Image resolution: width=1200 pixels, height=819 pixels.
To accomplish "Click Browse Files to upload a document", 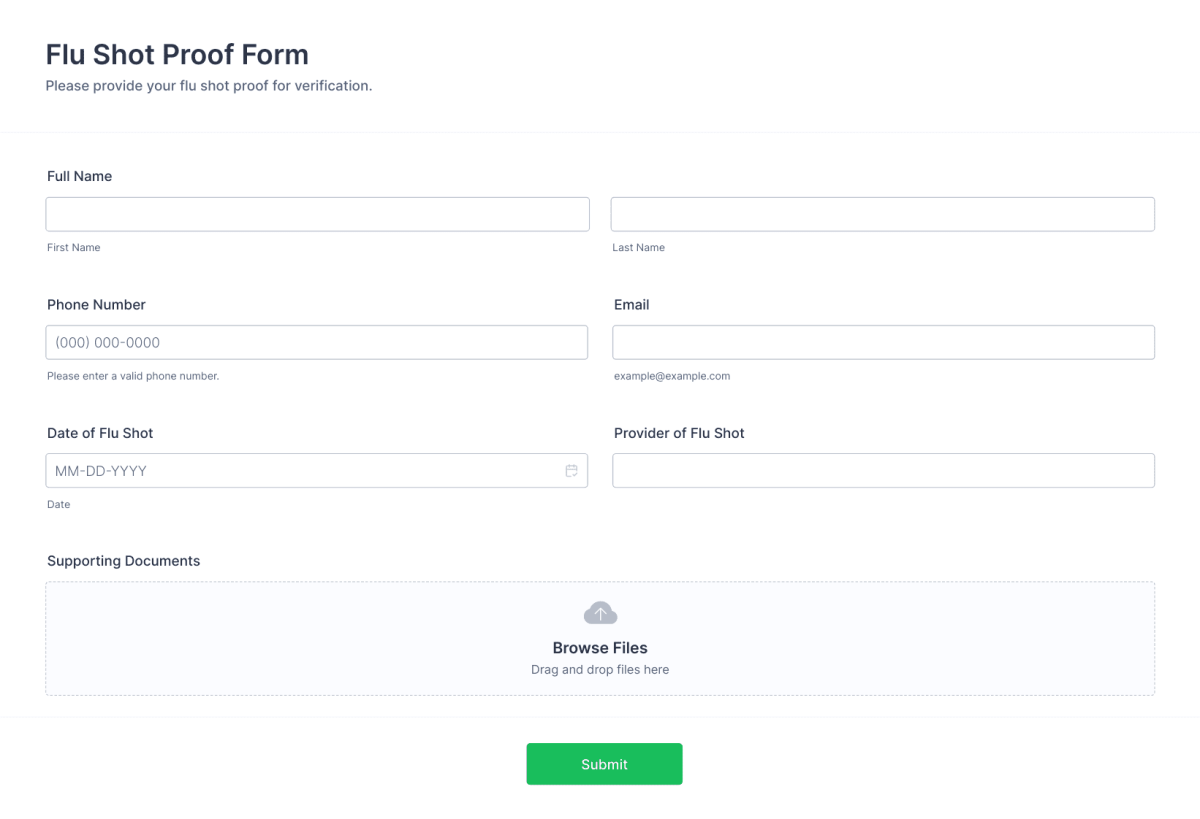I will [600, 647].
